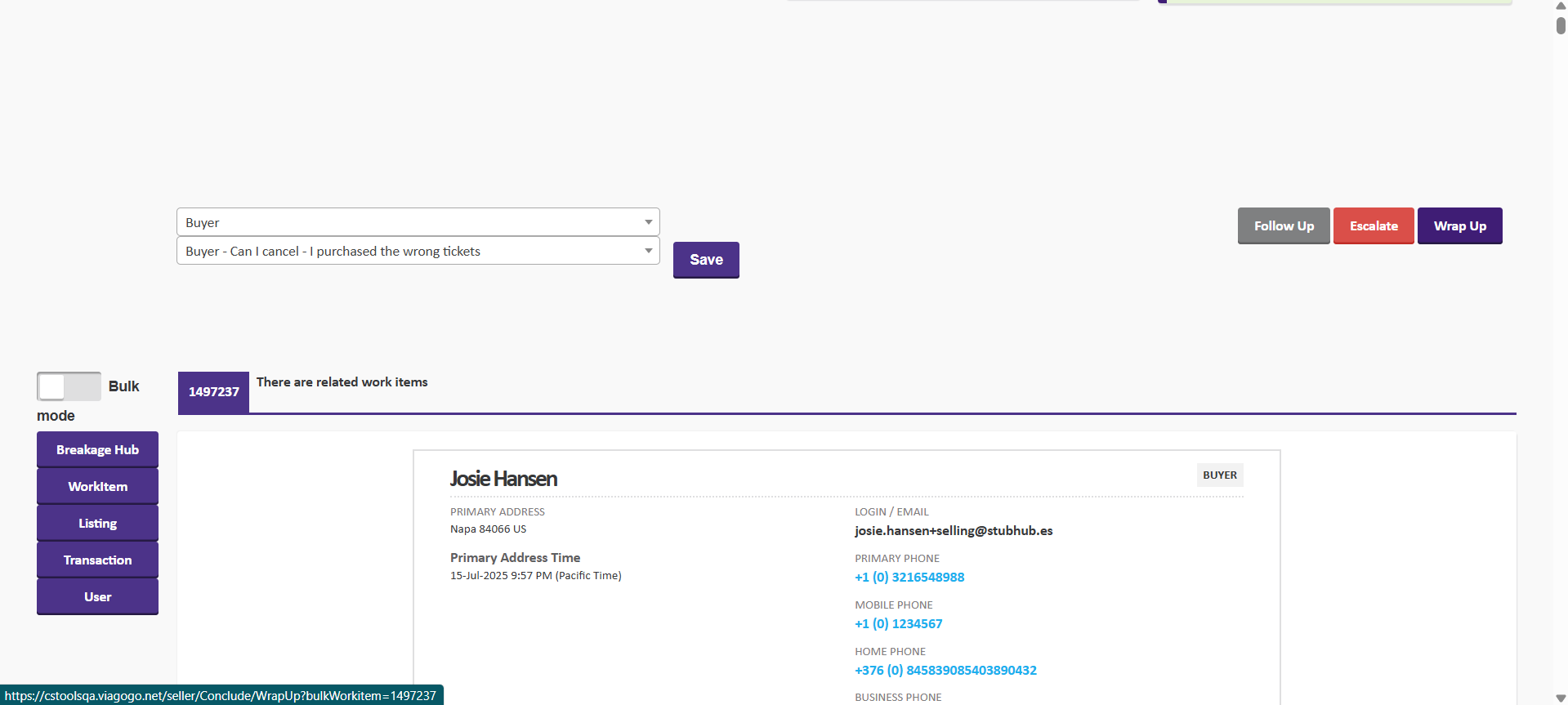Go to the WorkItem section
This screenshot has width=1568, height=705.
tap(97, 487)
